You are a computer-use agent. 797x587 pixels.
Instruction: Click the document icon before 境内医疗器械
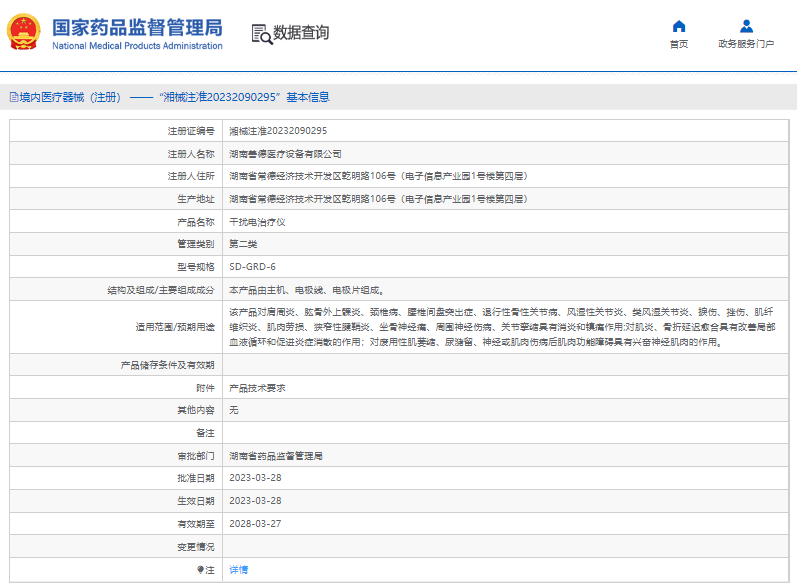tap(13, 98)
